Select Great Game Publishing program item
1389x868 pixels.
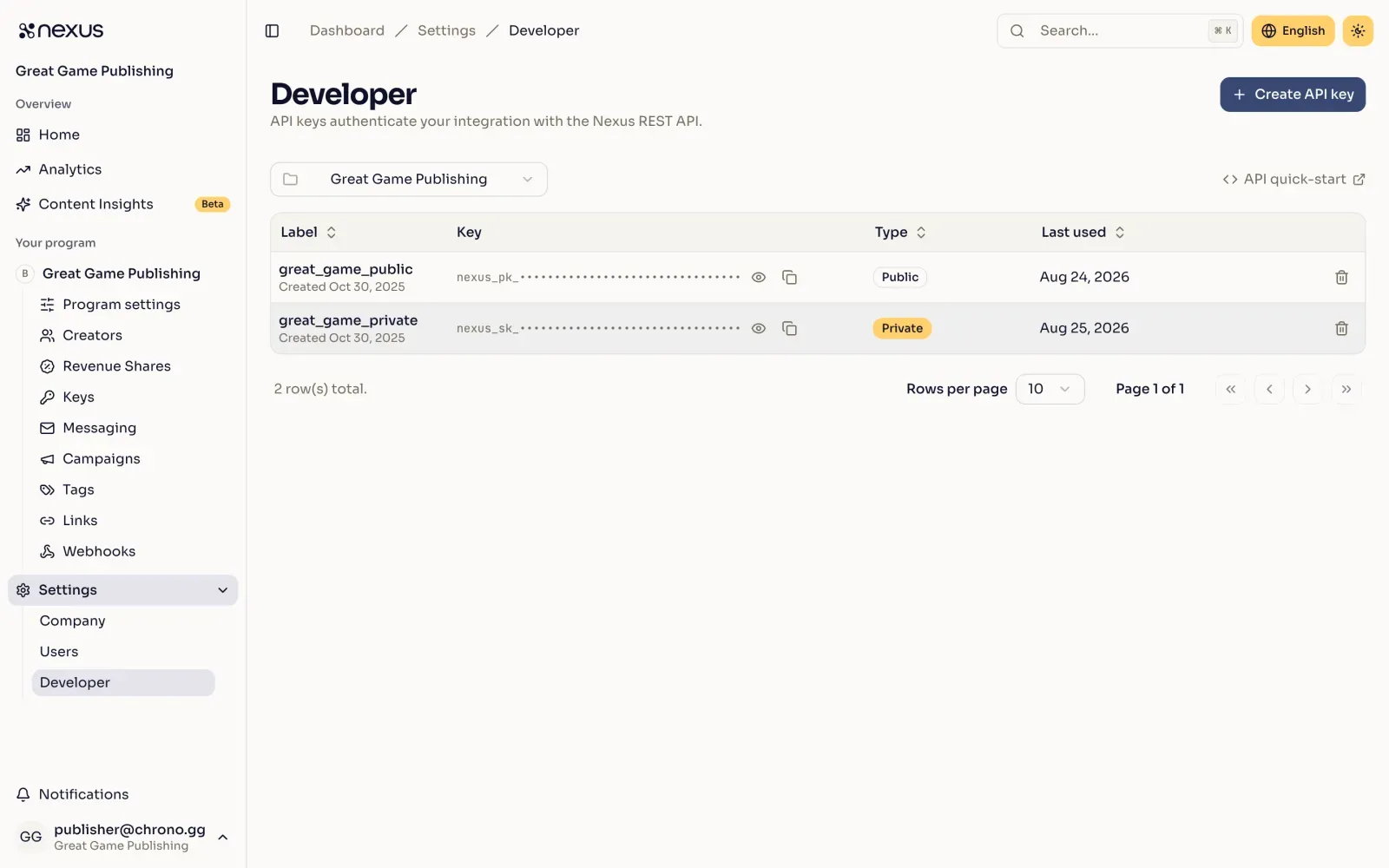[123, 273]
